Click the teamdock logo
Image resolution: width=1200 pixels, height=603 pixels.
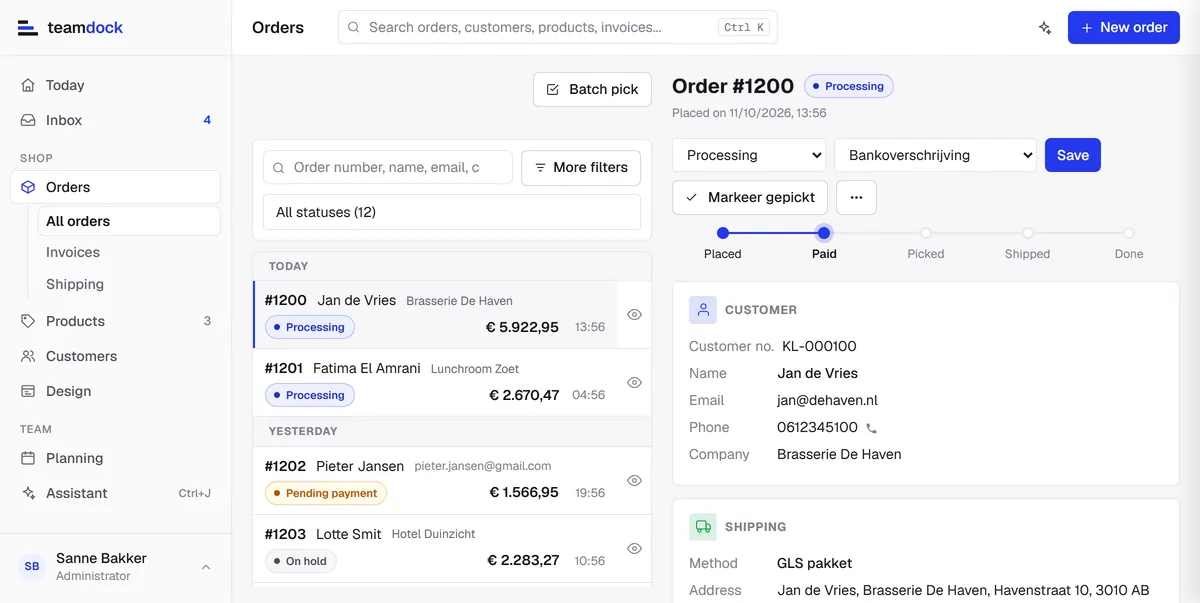[70, 28]
